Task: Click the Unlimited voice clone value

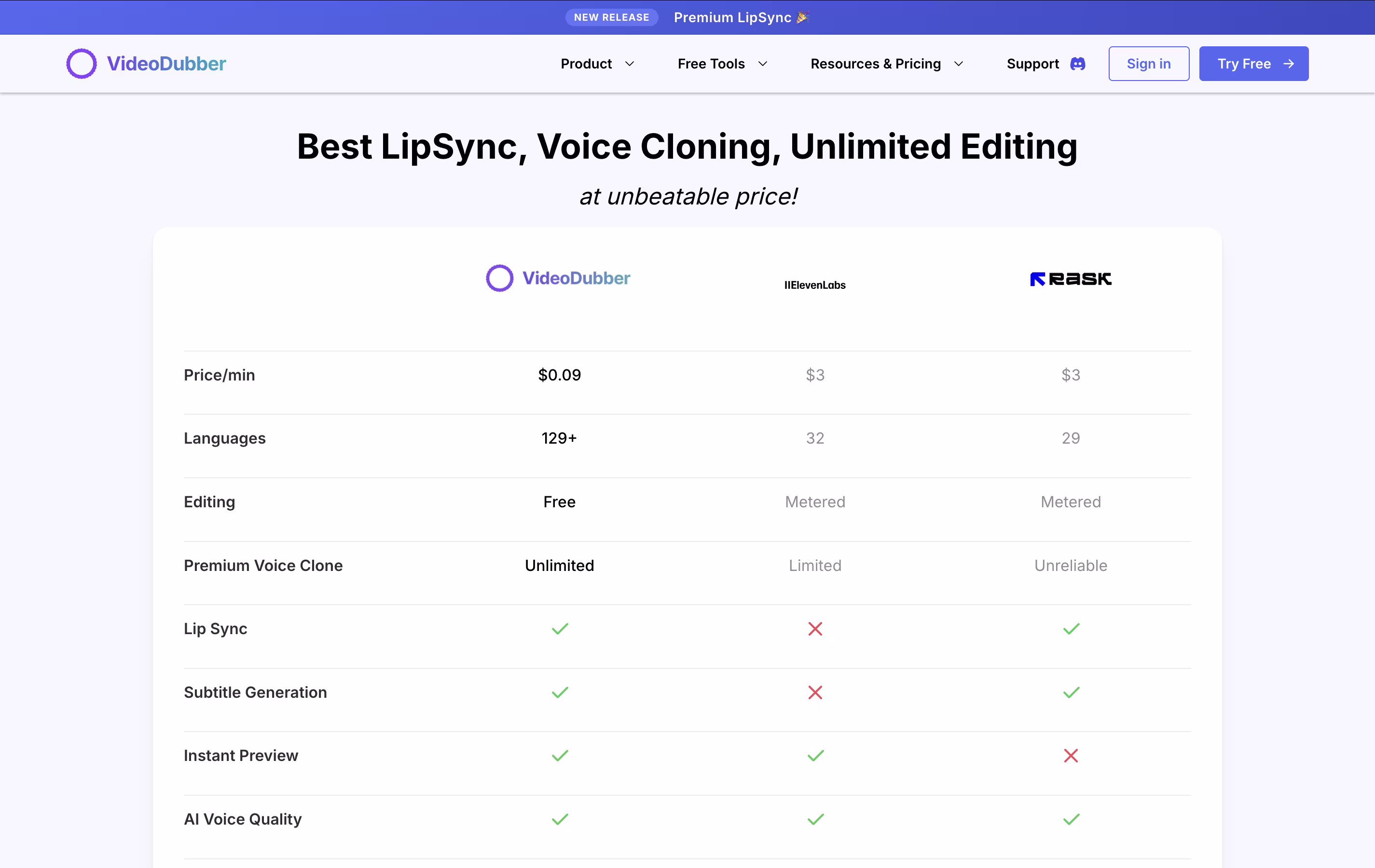Action: point(559,565)
